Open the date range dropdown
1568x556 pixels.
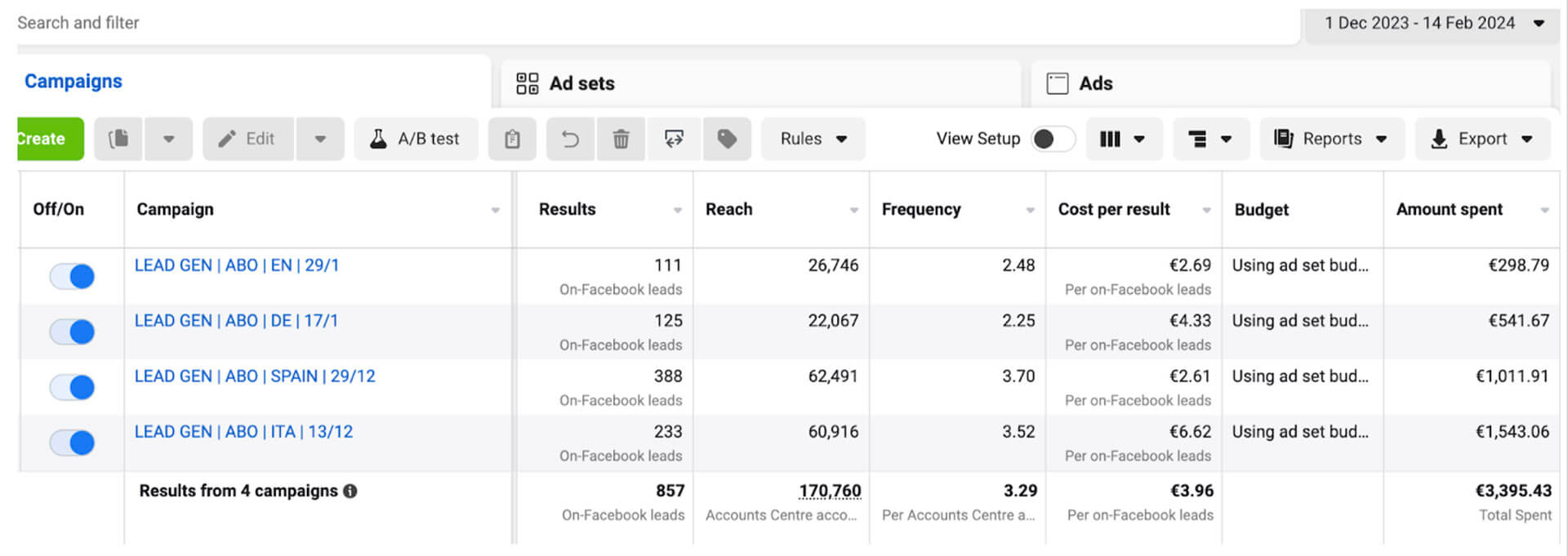pos(1433,24)
